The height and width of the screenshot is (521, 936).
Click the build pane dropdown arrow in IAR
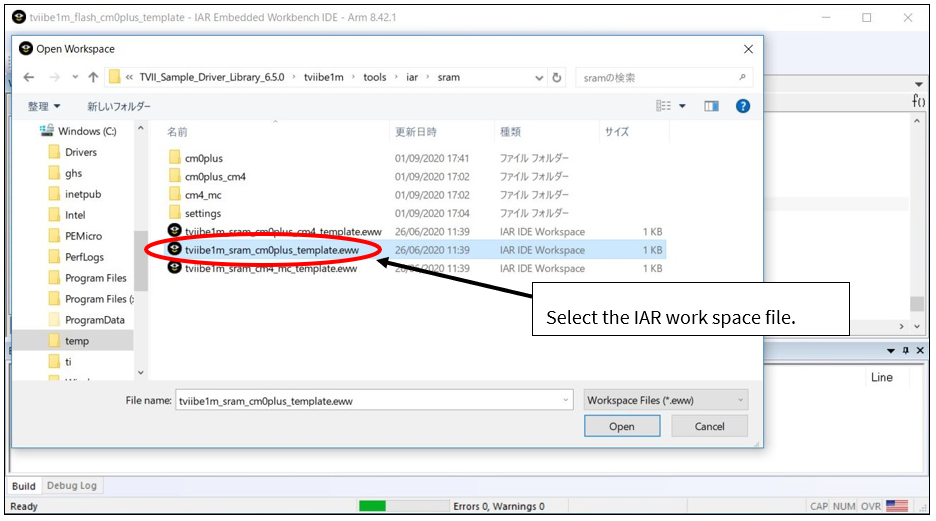pyautogui.click(x=891, y=351)
